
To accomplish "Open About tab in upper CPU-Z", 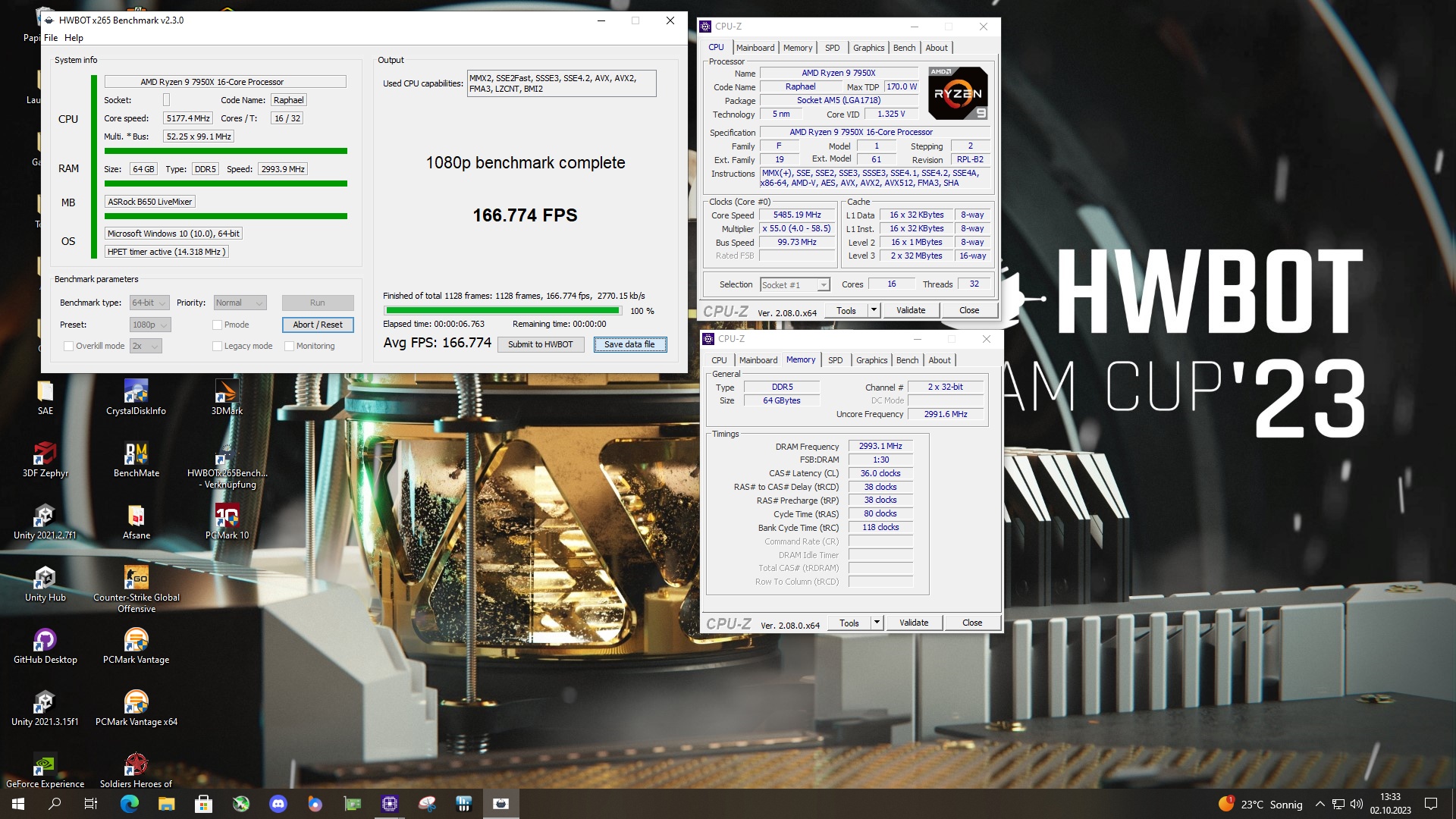I will click(x=937, y=48).
